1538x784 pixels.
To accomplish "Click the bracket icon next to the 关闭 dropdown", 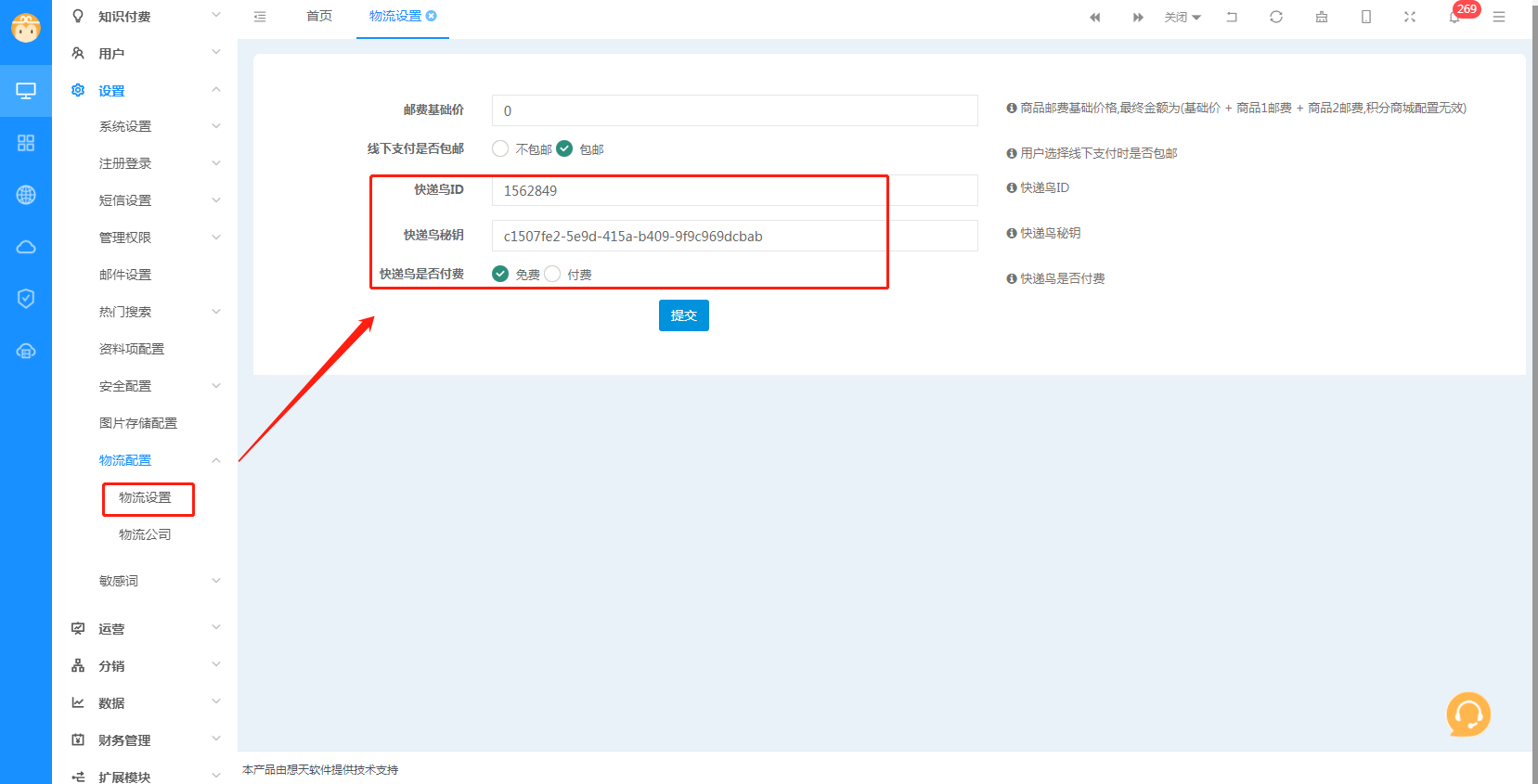I will pos(1232,17).
